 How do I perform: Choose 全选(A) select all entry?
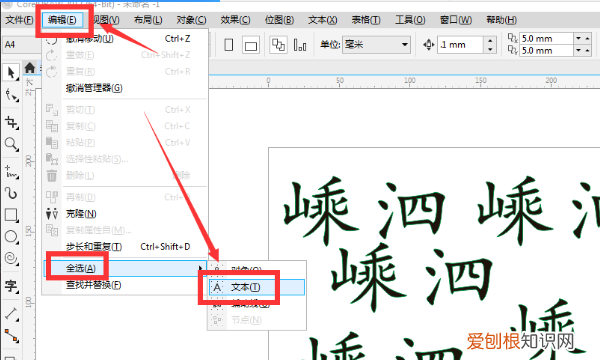(x=126, y=268)
